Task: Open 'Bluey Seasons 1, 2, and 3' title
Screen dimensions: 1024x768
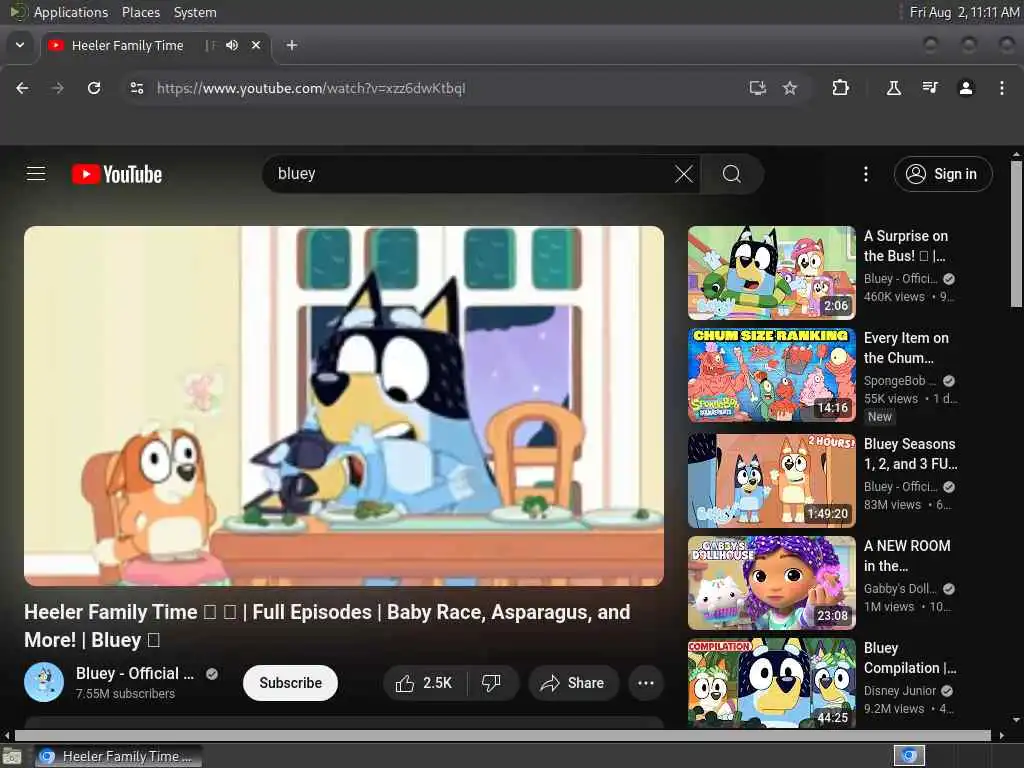Action: pos(911,454)
